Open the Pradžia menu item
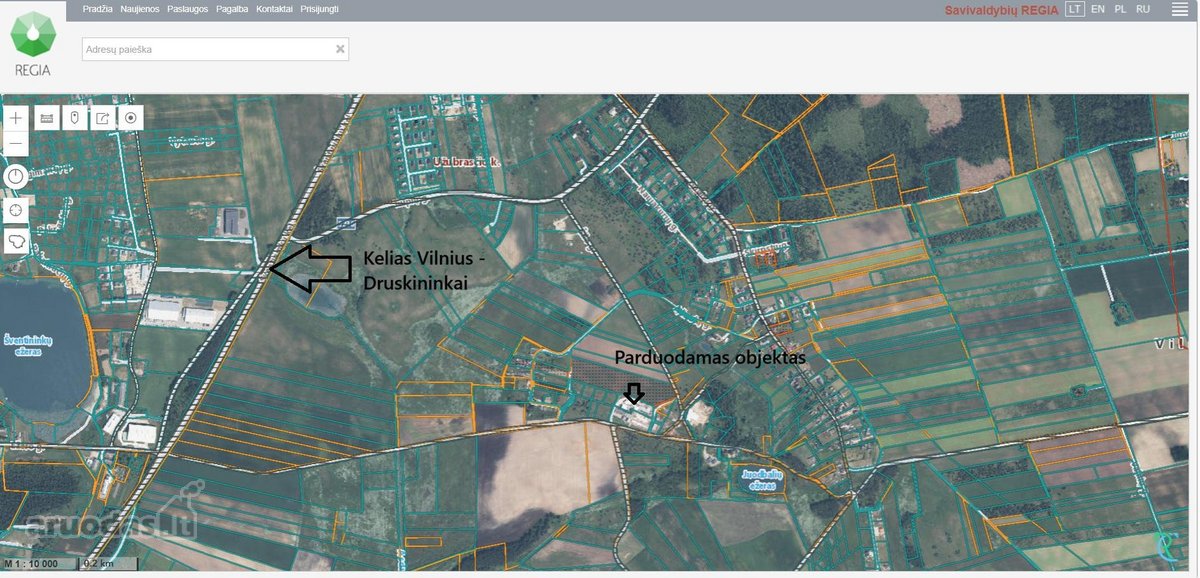 point(97,9)
